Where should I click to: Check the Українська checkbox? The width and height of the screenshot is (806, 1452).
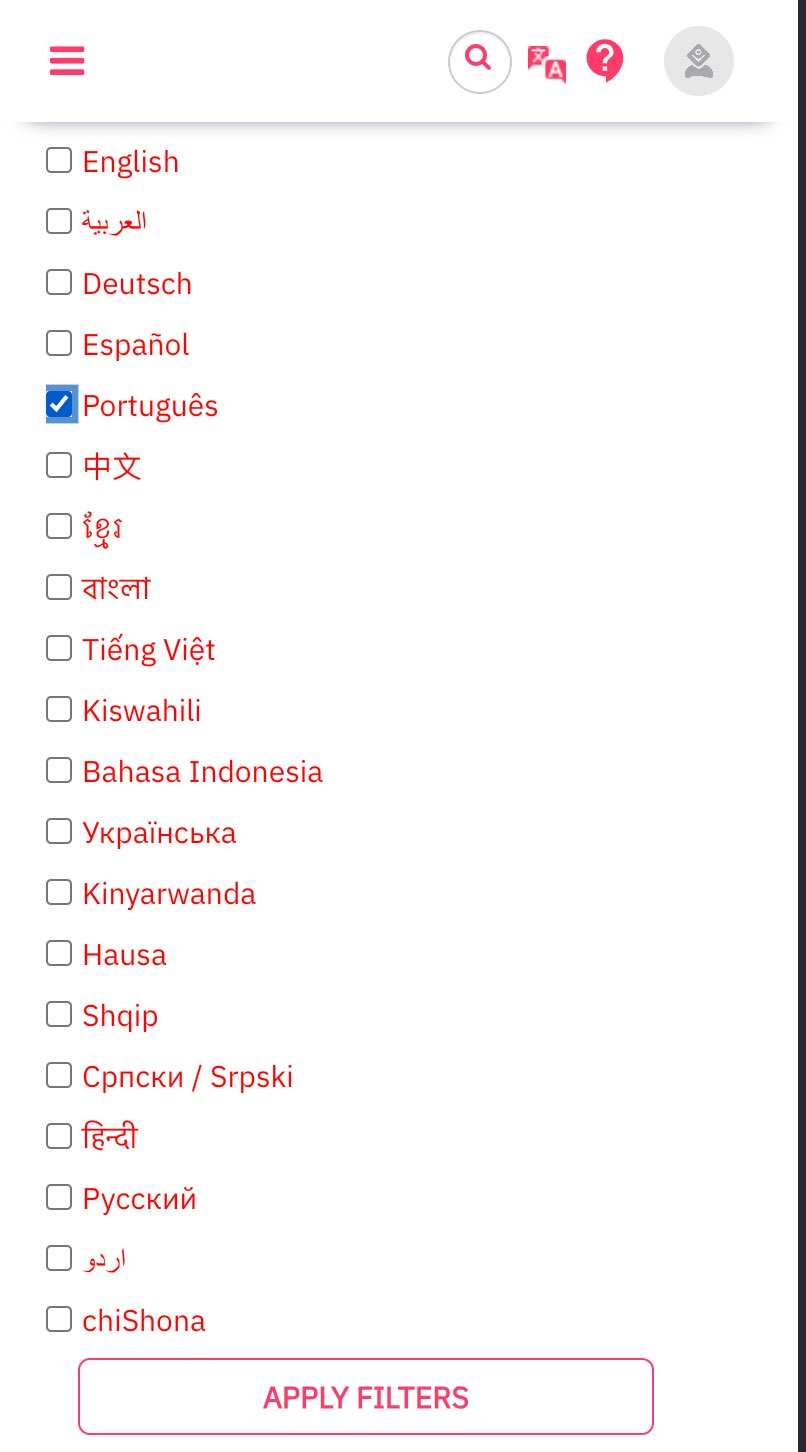point(59,831)
